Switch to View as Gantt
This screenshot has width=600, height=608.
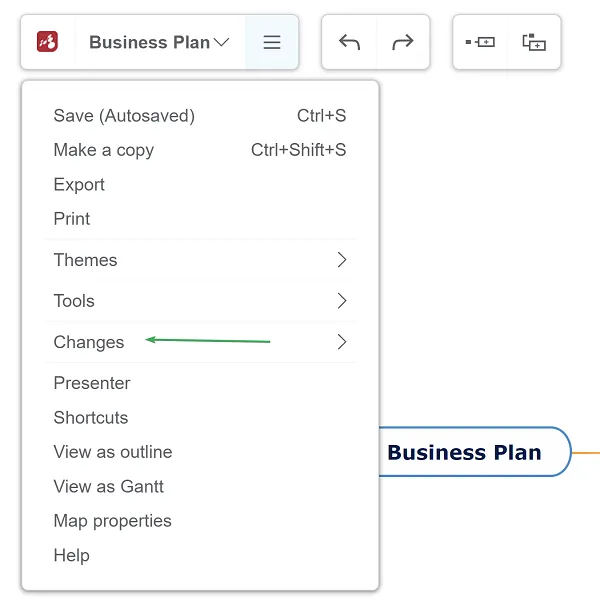point(109,487)
